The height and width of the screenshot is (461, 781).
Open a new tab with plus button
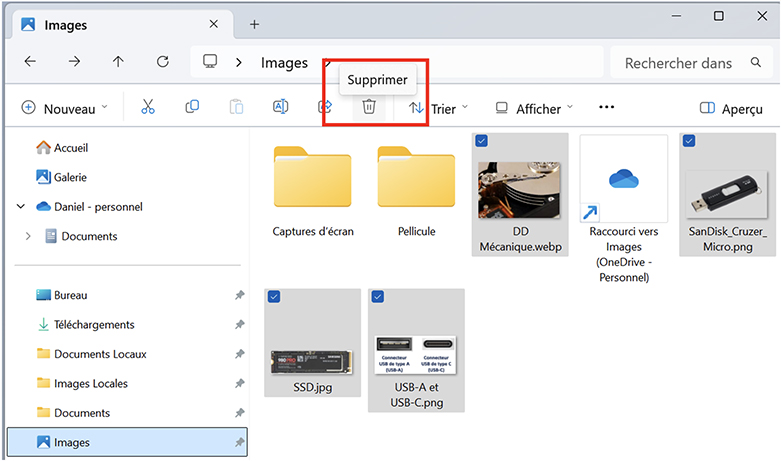tap(254, 24)
